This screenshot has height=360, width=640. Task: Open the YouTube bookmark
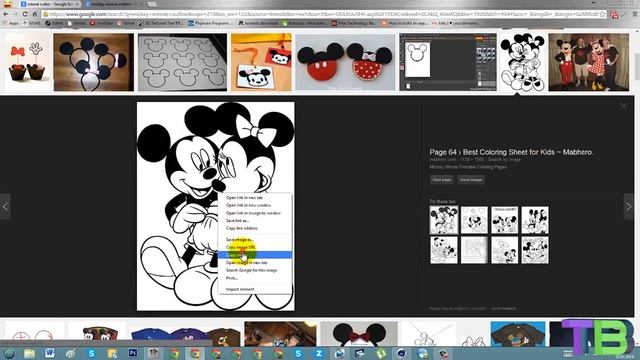(x=102, y=23)
